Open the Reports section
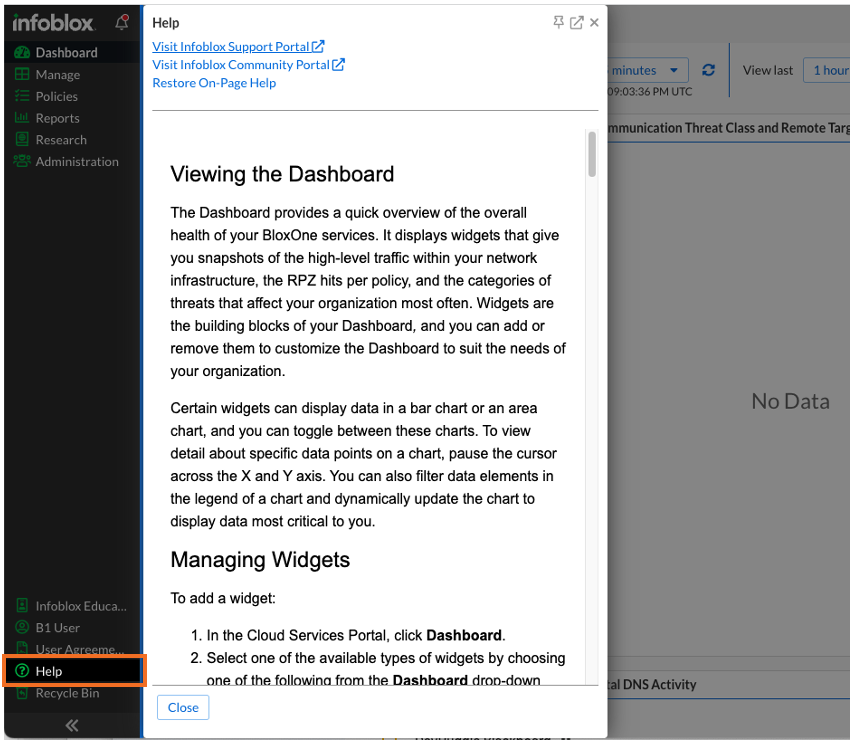 pyautogui.click(x=57, y=118)
